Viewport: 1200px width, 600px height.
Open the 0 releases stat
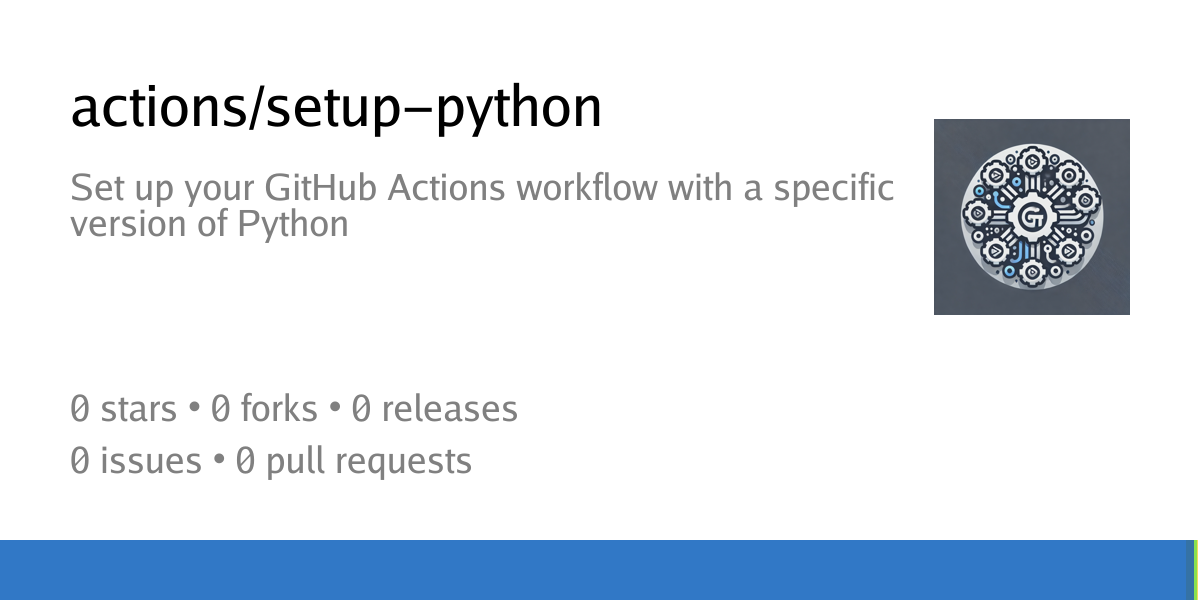435,409
